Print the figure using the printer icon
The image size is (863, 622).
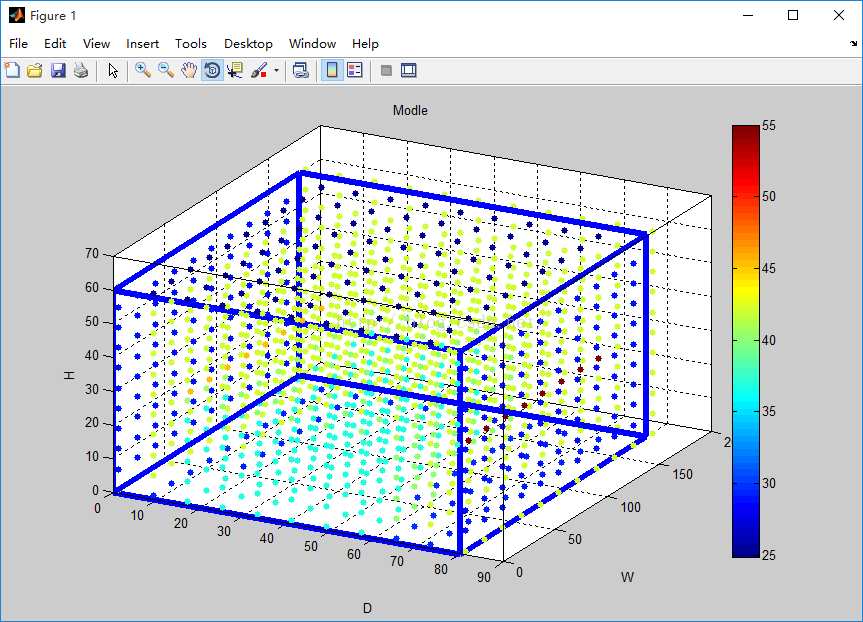click(80, 70)
